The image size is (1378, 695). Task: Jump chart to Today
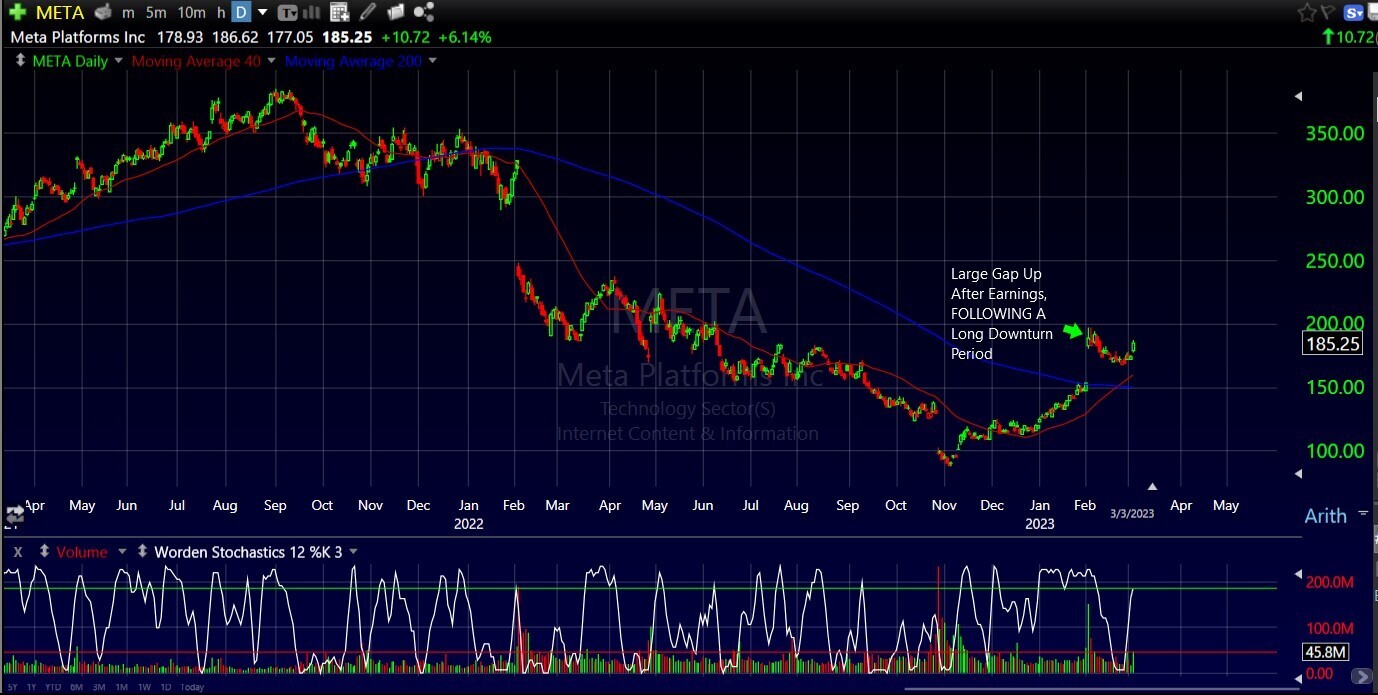(x=193, y=687)
